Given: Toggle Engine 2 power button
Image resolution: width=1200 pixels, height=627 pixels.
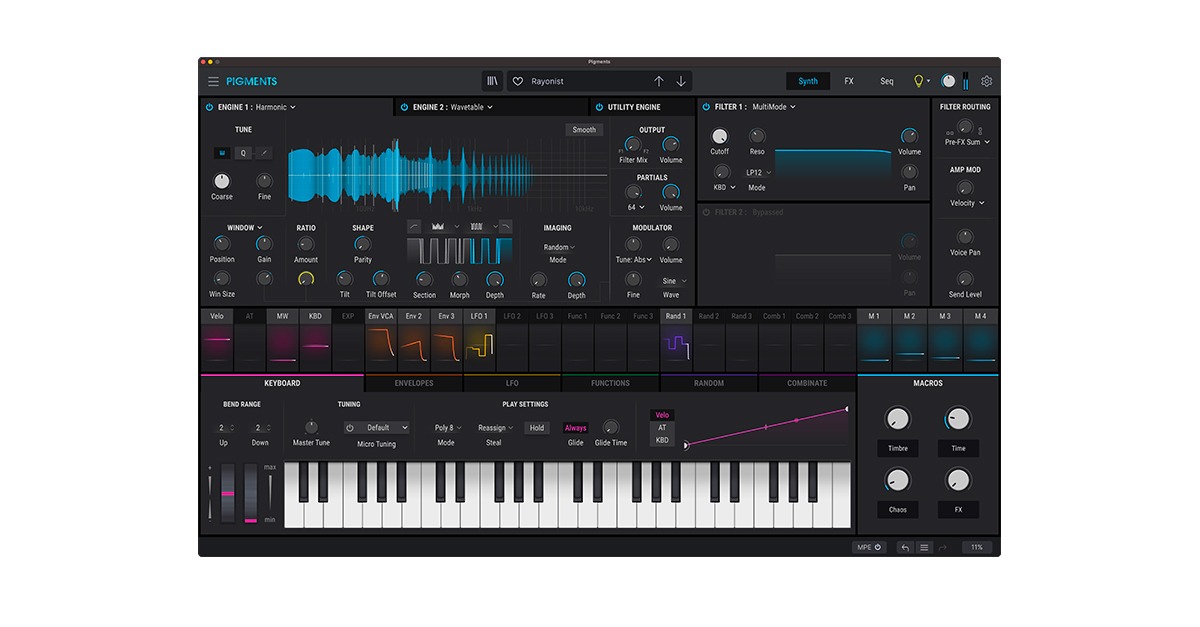Looking at the screenshot, I should tap(404, 107).
